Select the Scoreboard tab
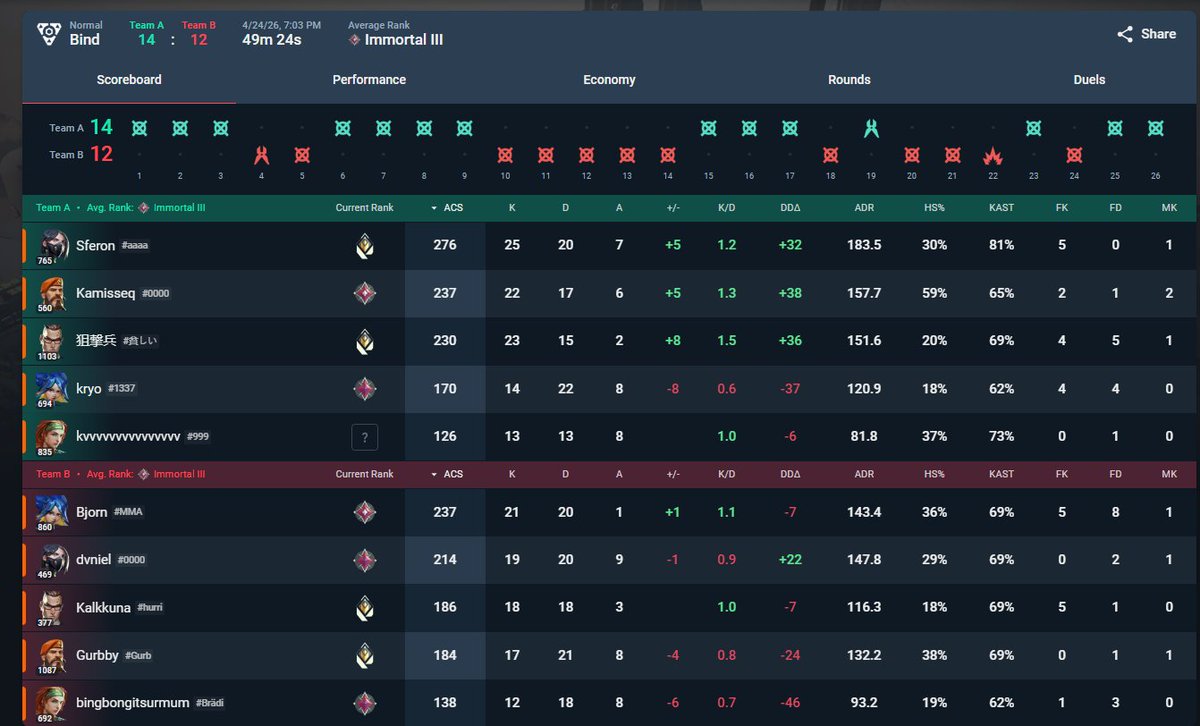 pos(129,80)
